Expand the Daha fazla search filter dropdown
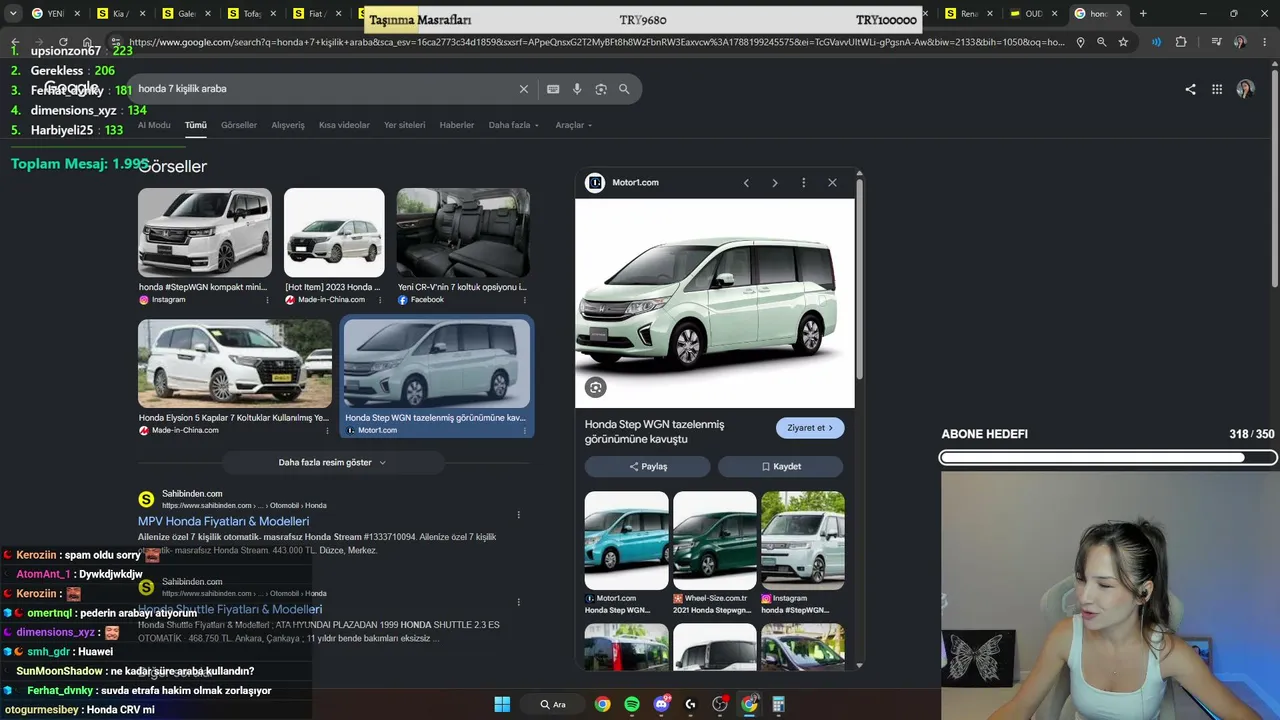This screenshot has width=1280, height=720. pos(514,125)
